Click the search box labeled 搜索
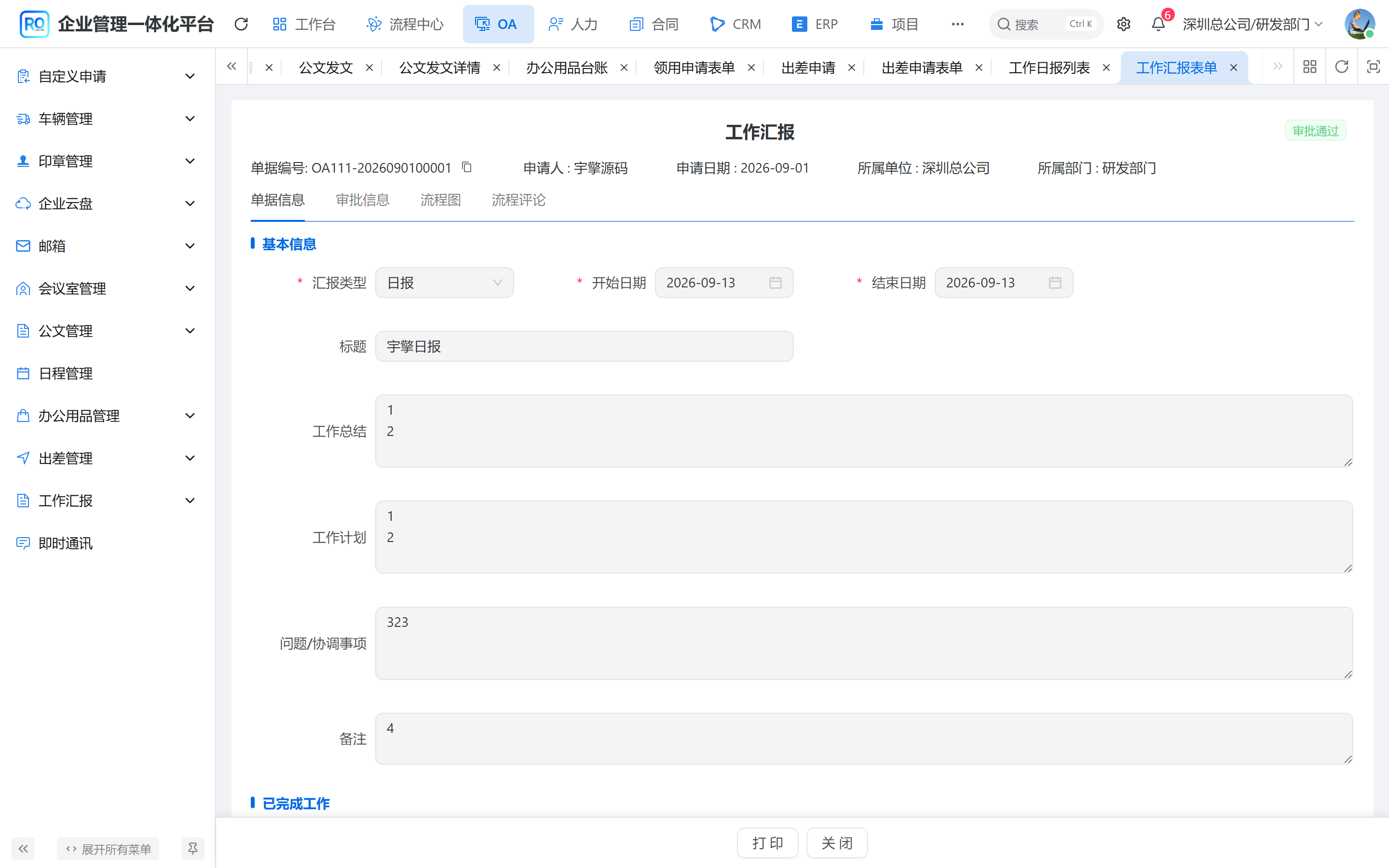The image size is (1389, 868). click(1046, 24)
